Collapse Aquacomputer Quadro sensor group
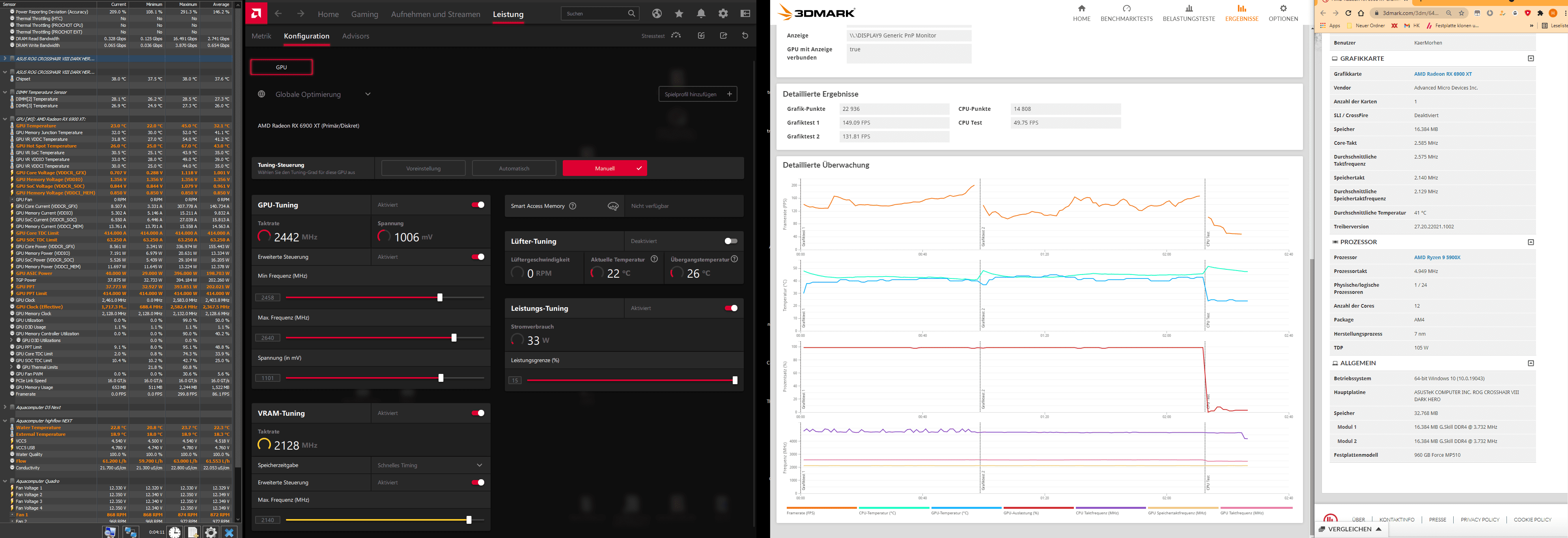The height and width of the screenshot is (538, 1568). point(5,481)
